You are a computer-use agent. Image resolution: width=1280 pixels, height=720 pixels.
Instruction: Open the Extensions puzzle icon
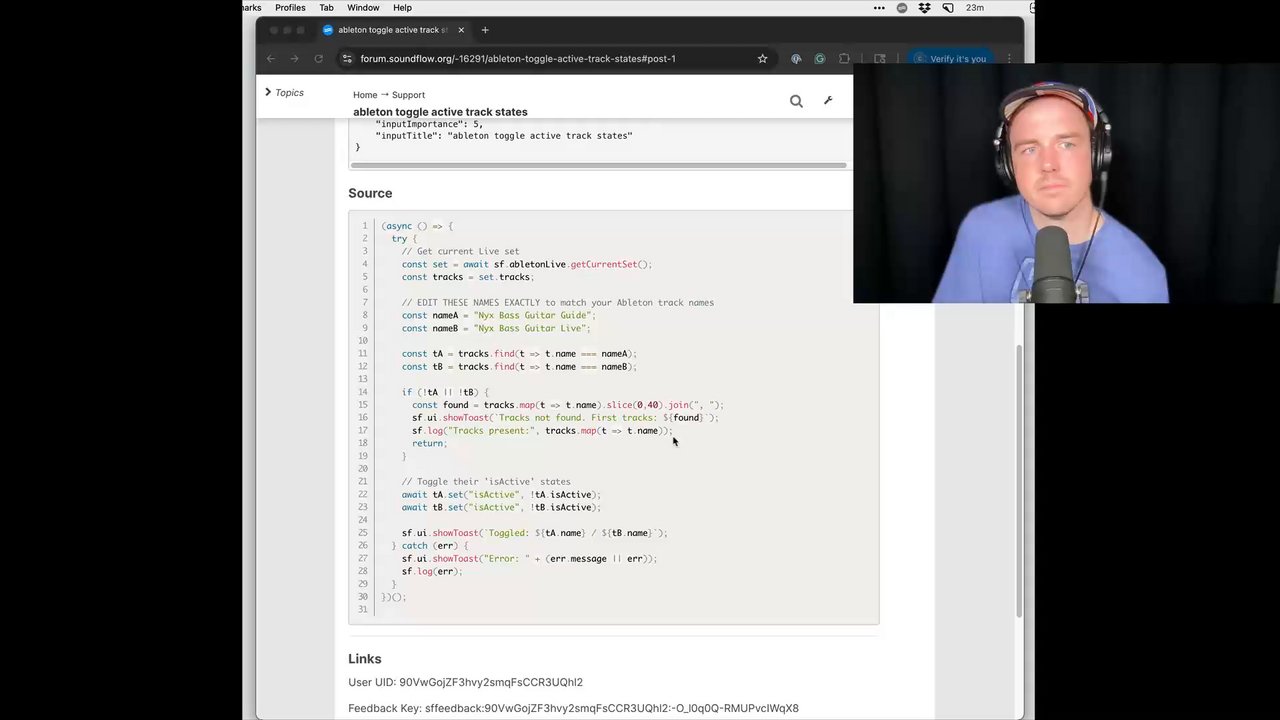point(844,59)
